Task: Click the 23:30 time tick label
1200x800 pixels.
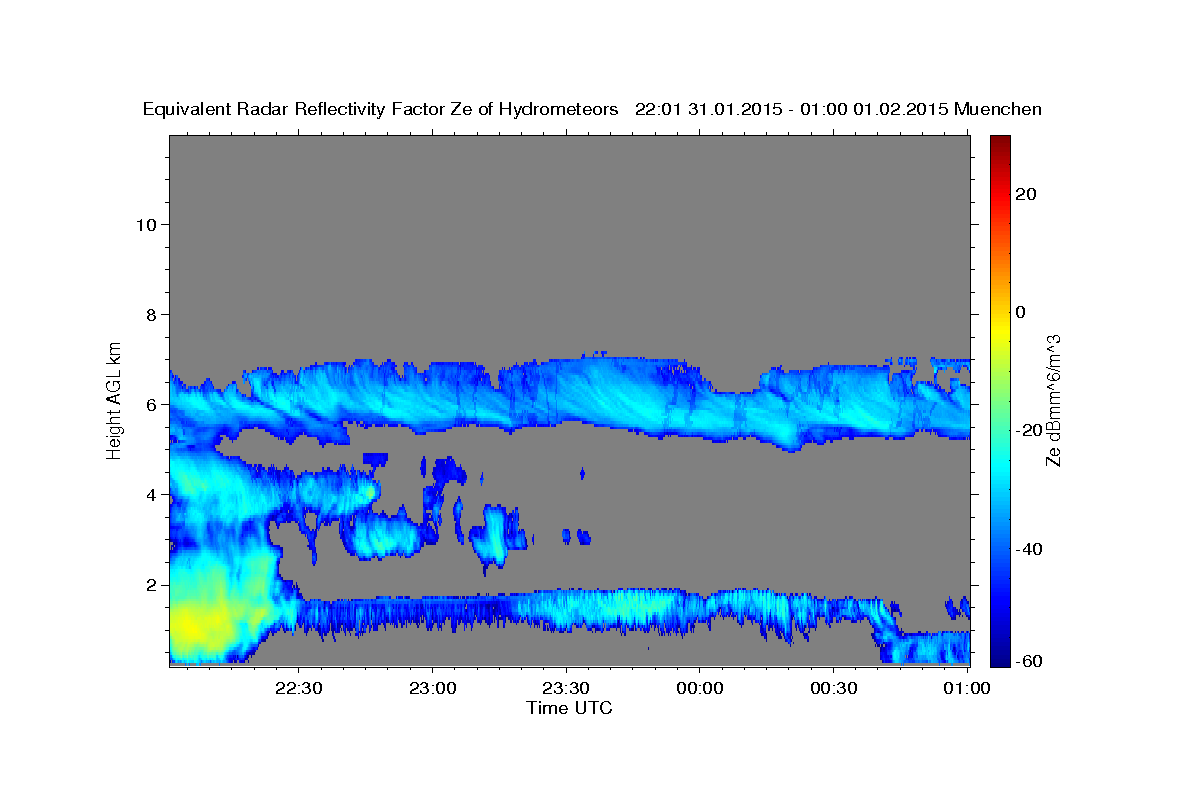Action: (566, 688)
